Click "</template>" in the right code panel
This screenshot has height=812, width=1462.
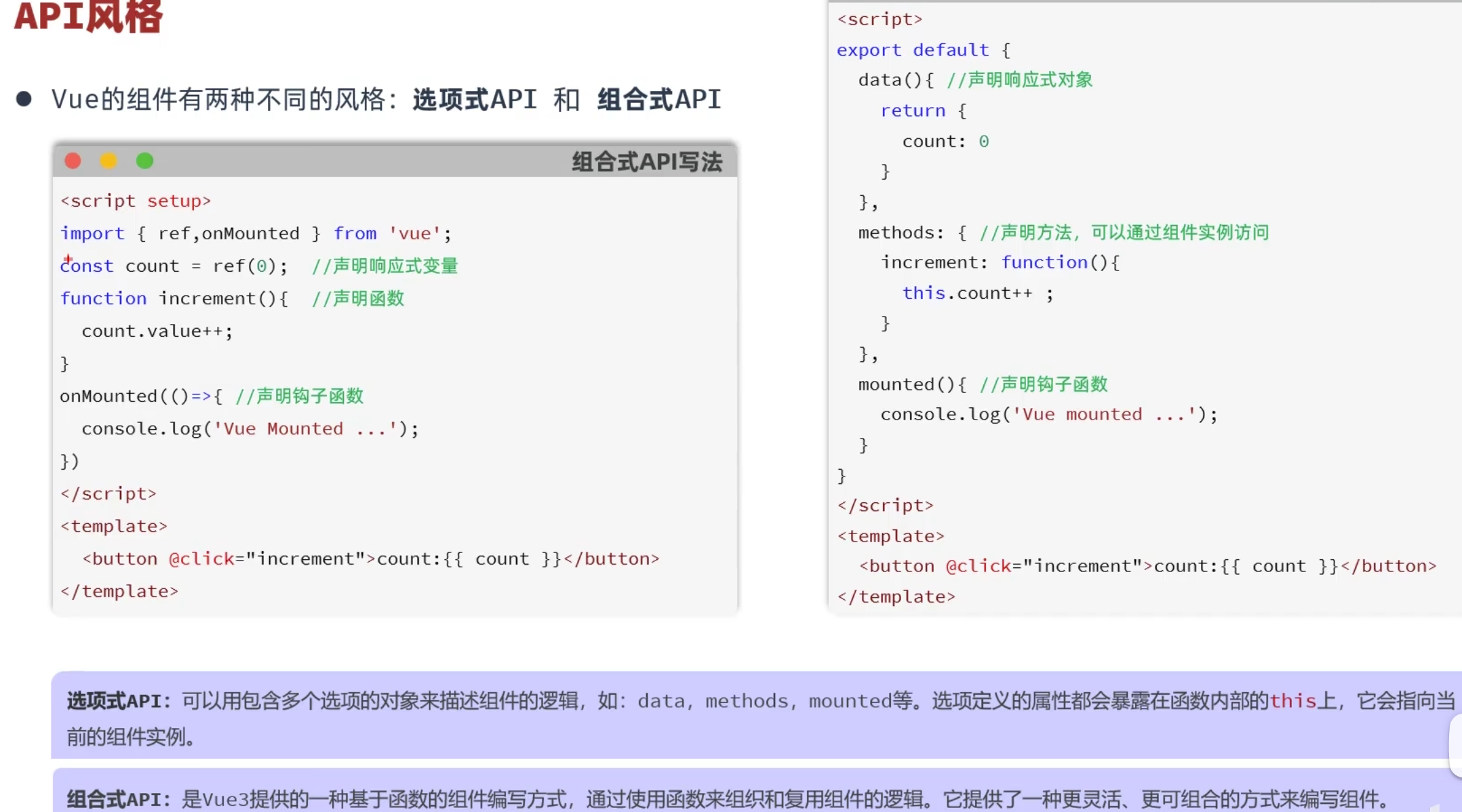pos(896,597)
